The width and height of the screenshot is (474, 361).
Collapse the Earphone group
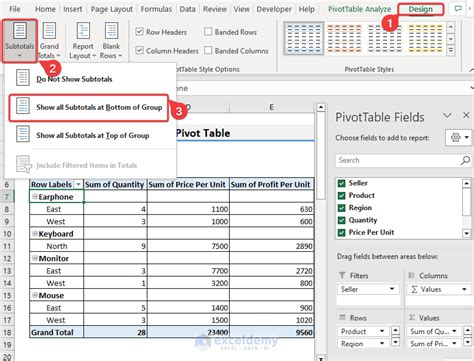click(35, 197)
